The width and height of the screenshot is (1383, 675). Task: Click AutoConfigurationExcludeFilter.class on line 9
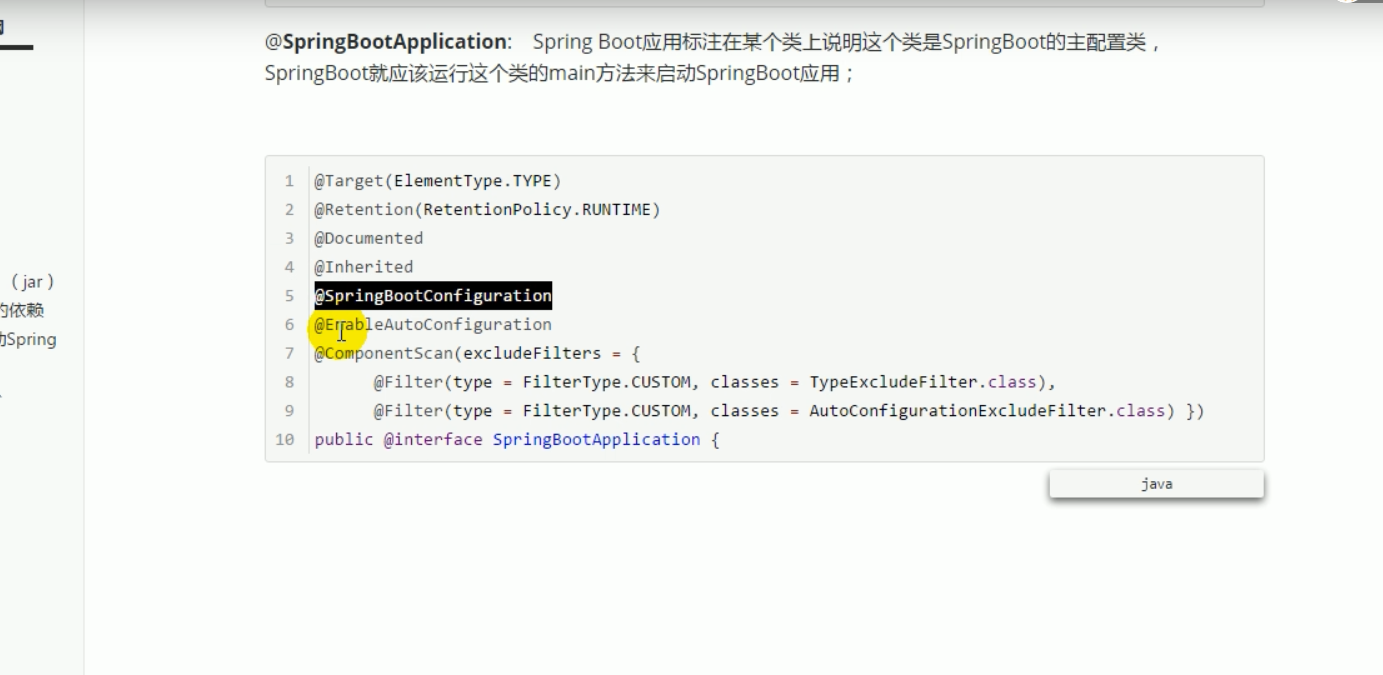(988, 411)
